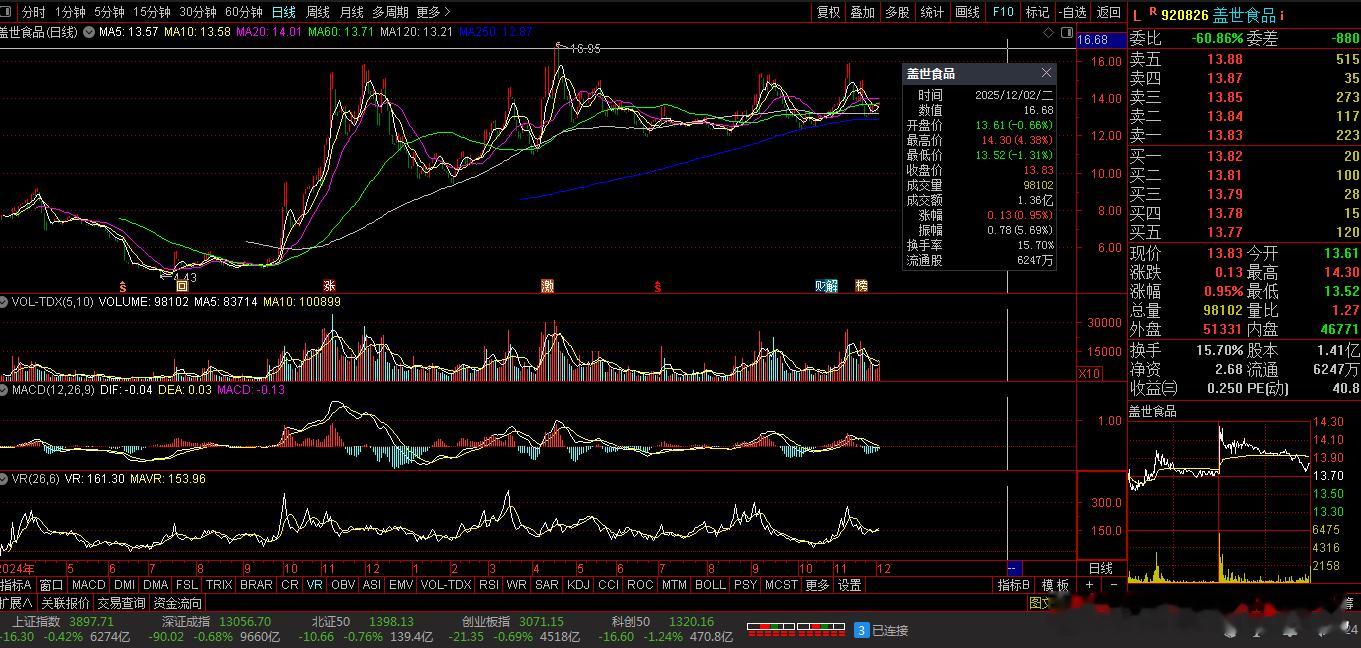Click the plus zoom button near 模板
The image size is (1361, 648).
point(1087,584)
